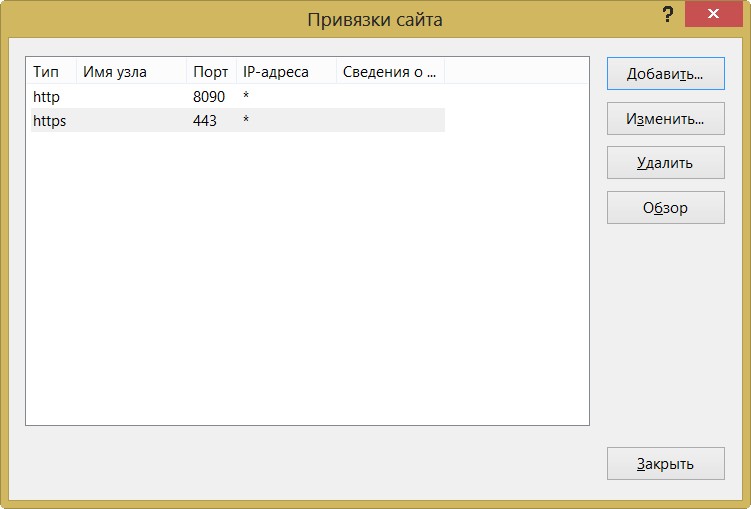Screen dimensions: 751x509
Task: Click the Сведения о ... column header
Action: [x=390, y=72]
